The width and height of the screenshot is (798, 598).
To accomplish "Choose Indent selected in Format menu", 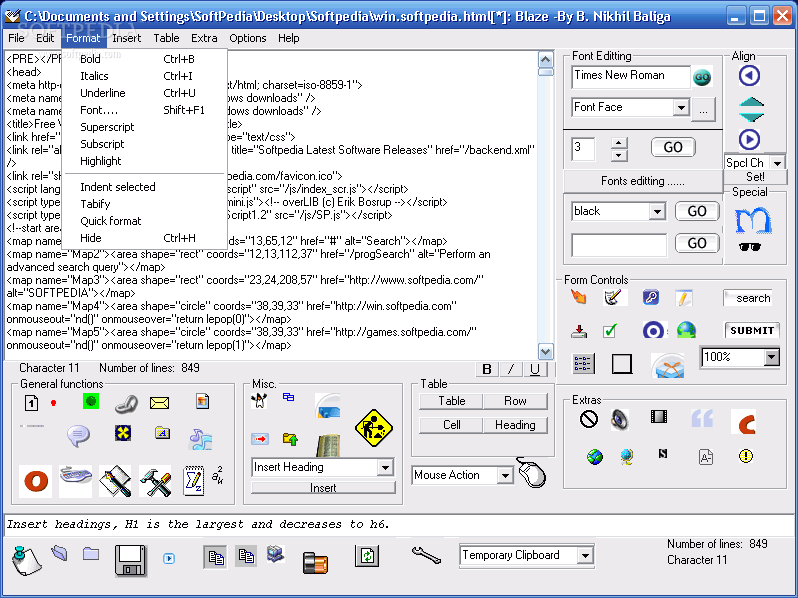I will [144, 187].
